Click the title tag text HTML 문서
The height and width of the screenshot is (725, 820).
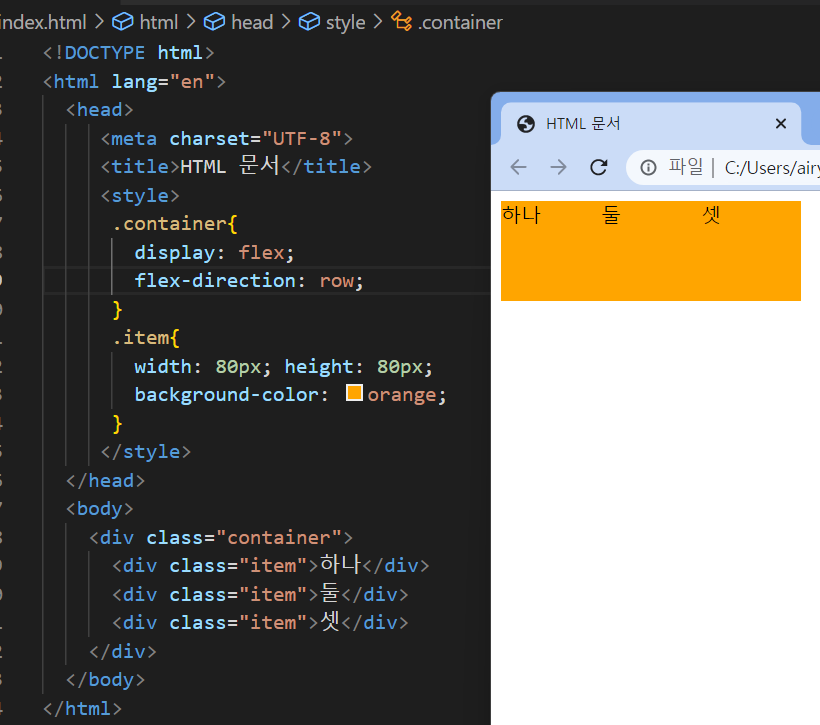[230, 166]
